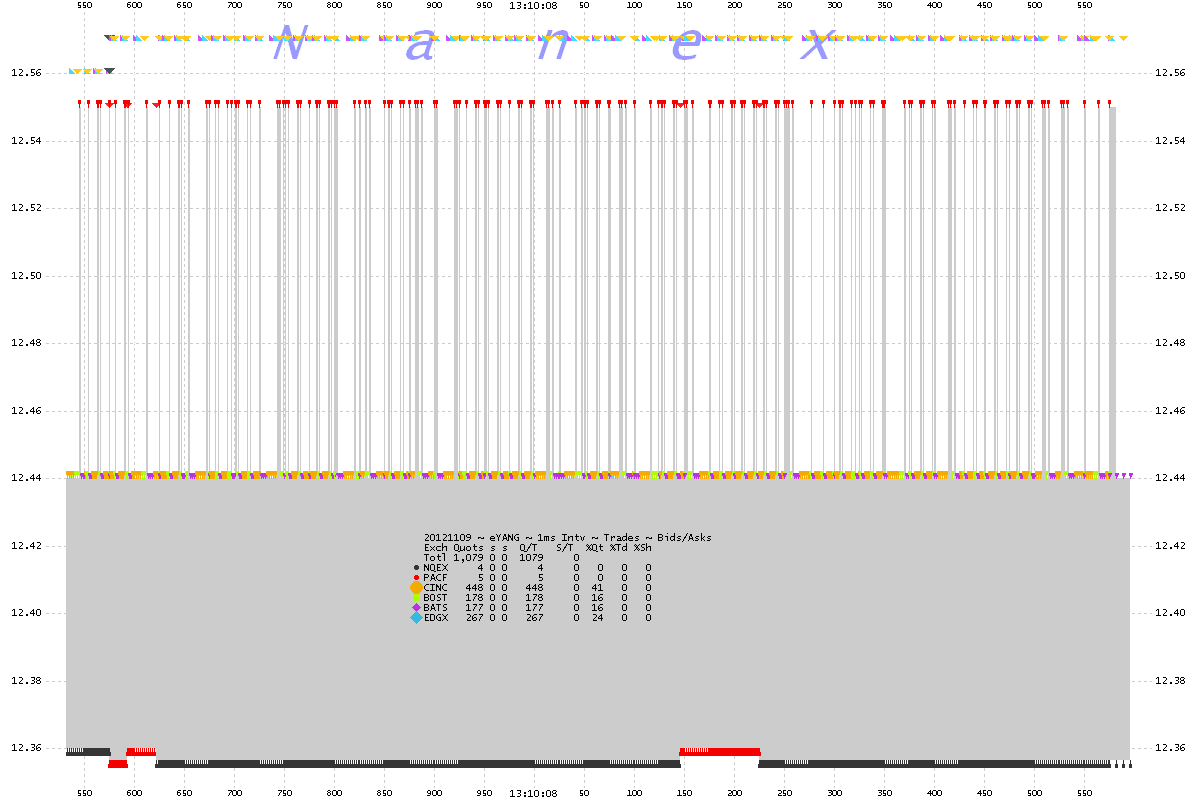Click EDGX's 267 value in Q/T column

coord(534,617)
